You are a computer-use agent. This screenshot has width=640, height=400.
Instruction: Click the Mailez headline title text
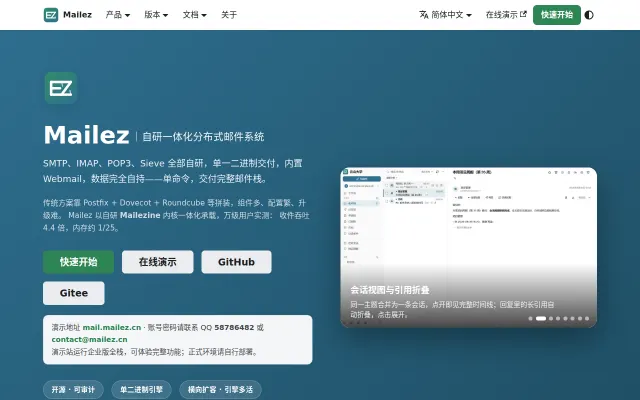click(x=87, y=135)
